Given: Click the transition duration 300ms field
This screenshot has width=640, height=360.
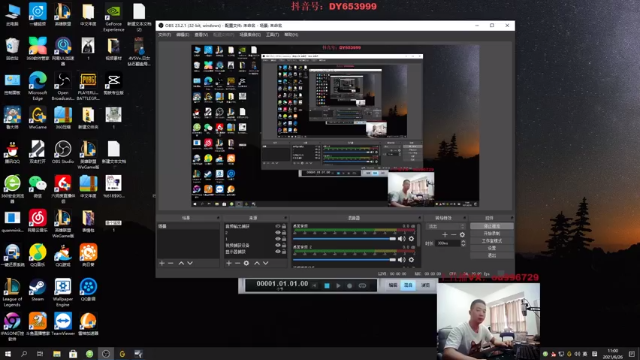Looking at the screenshot, I should (x=448, y=243).
